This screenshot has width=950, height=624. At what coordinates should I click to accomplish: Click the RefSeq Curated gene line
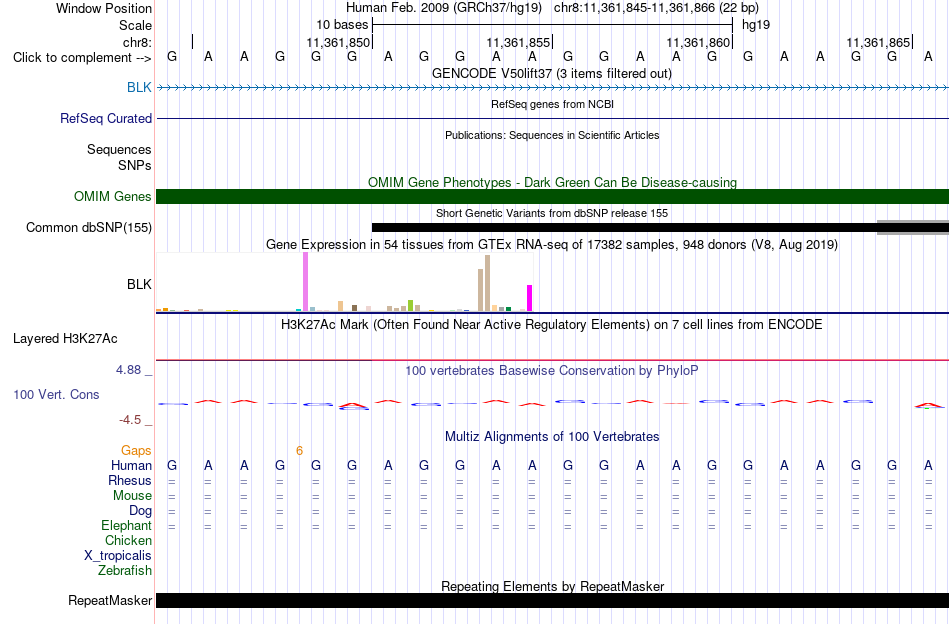[553, 118]
